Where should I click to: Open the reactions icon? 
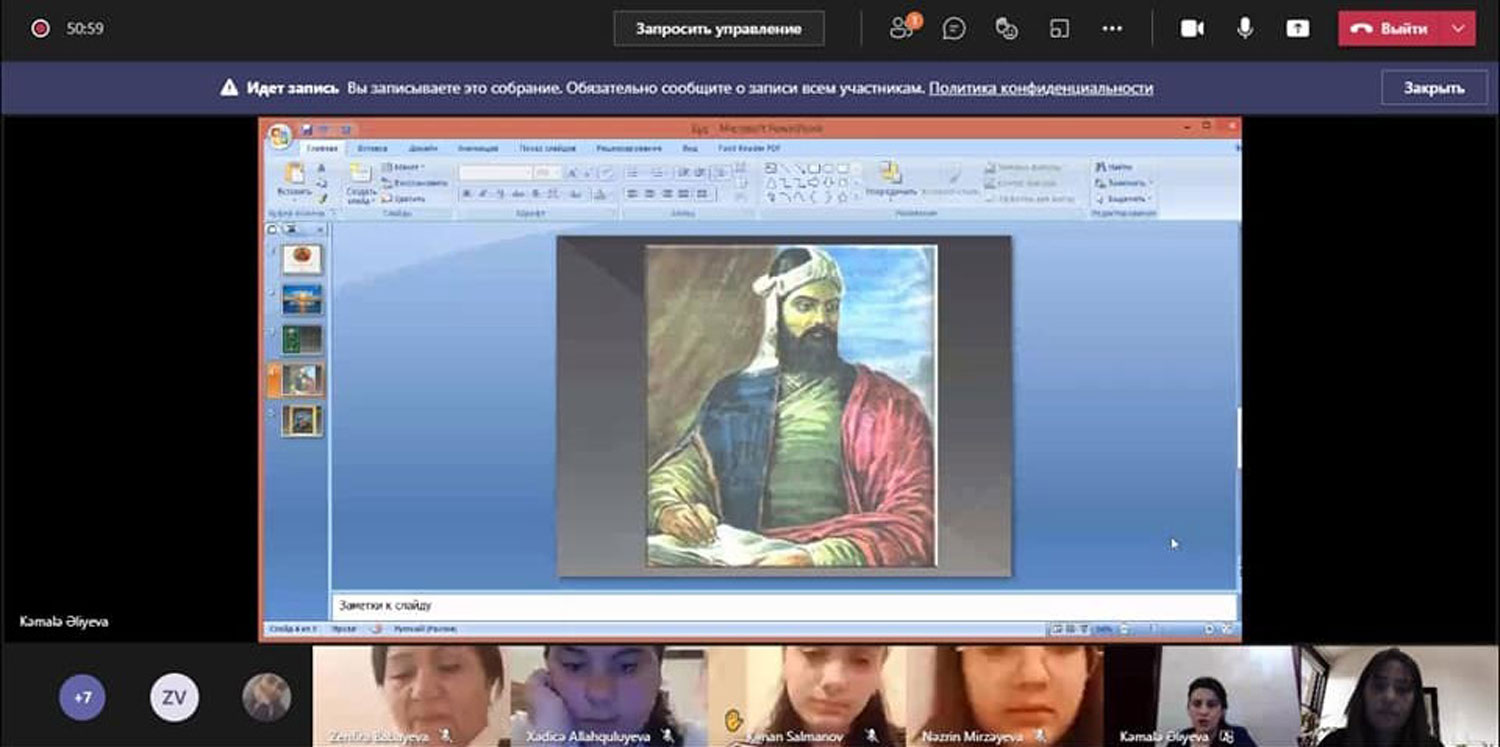pyautogui.click(x=1007, y=29)
